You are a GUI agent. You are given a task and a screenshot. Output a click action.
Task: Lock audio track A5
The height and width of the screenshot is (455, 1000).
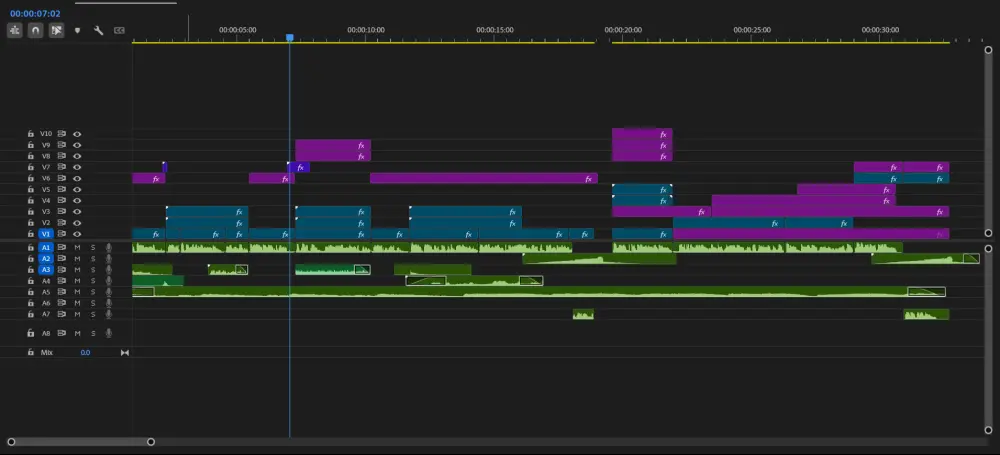(31, 292)
